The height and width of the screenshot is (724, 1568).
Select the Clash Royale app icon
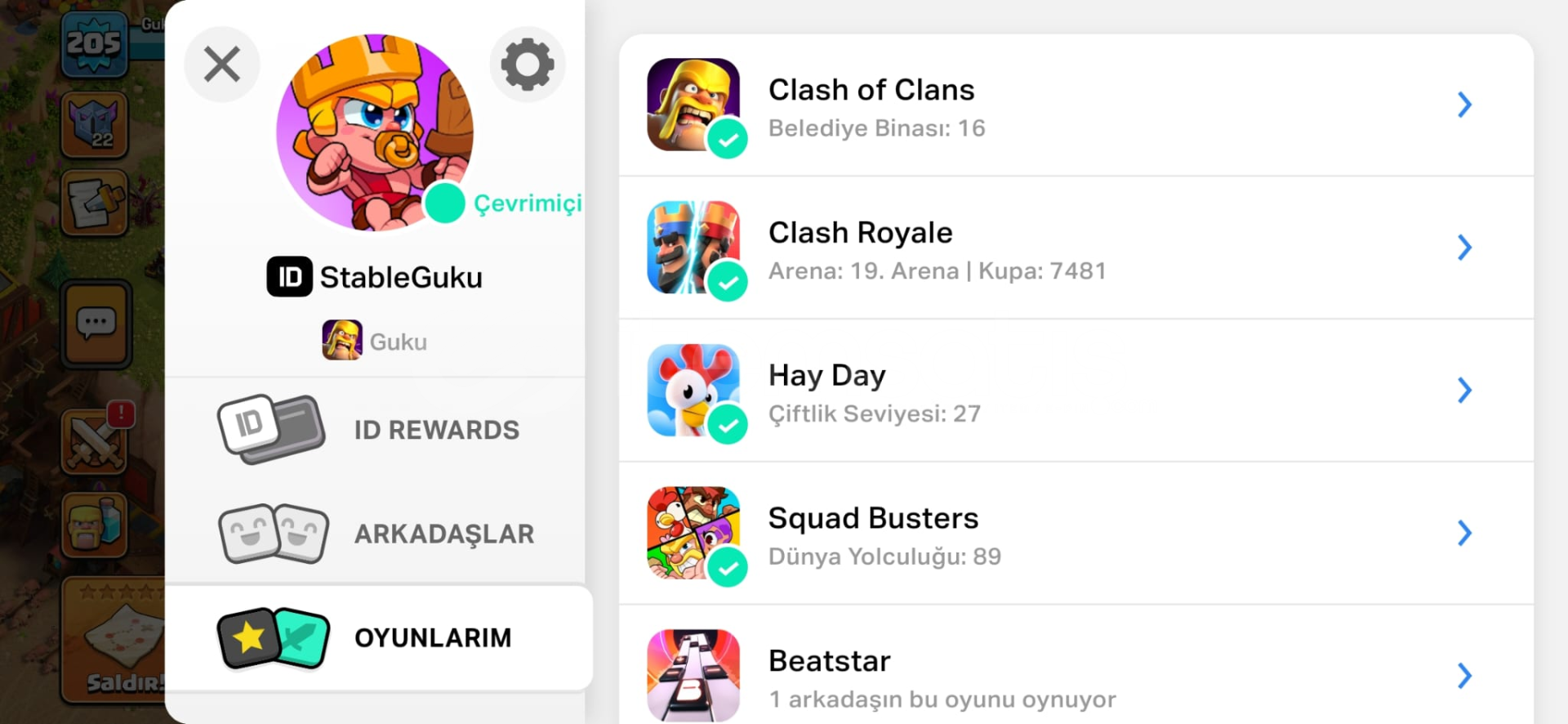pos(693,248)
